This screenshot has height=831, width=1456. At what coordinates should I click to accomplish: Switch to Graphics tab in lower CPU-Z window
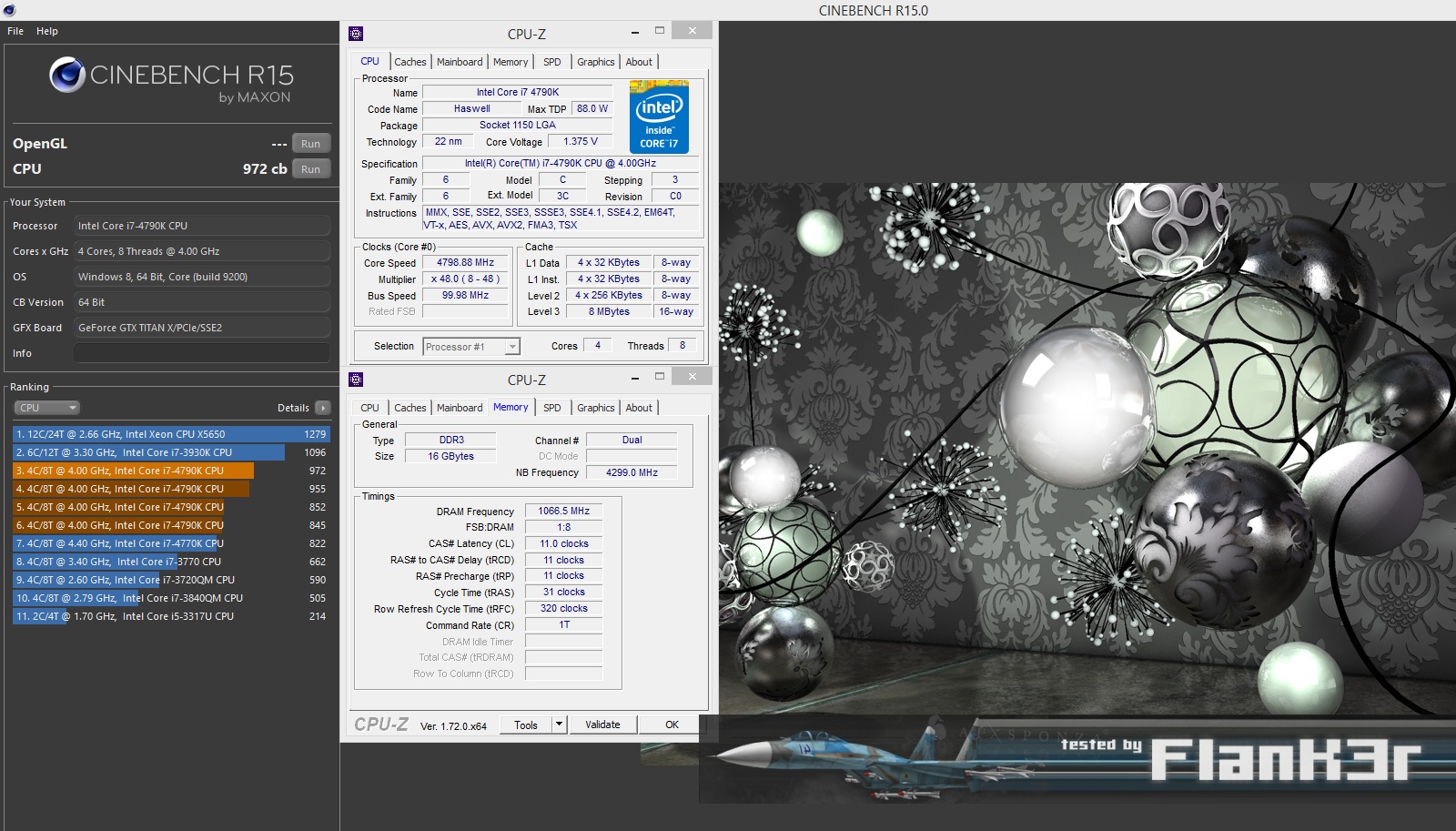pos(596,408)
